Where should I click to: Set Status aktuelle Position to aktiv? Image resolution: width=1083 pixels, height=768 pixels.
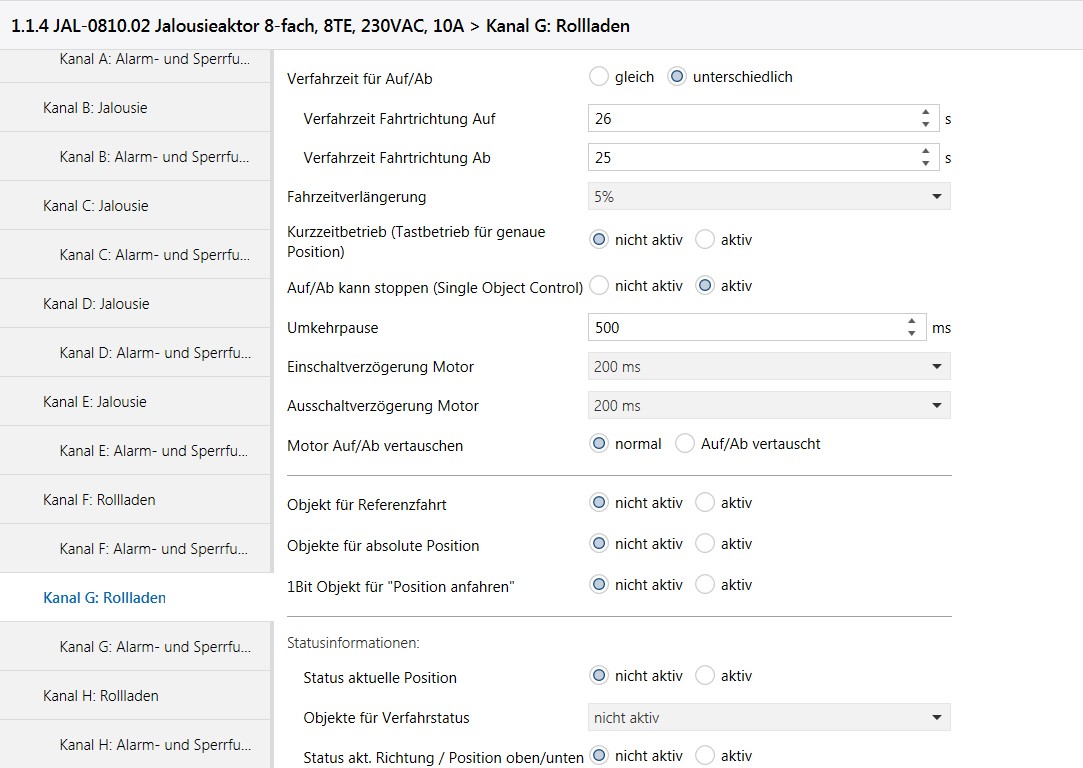(x=705, y=676)
